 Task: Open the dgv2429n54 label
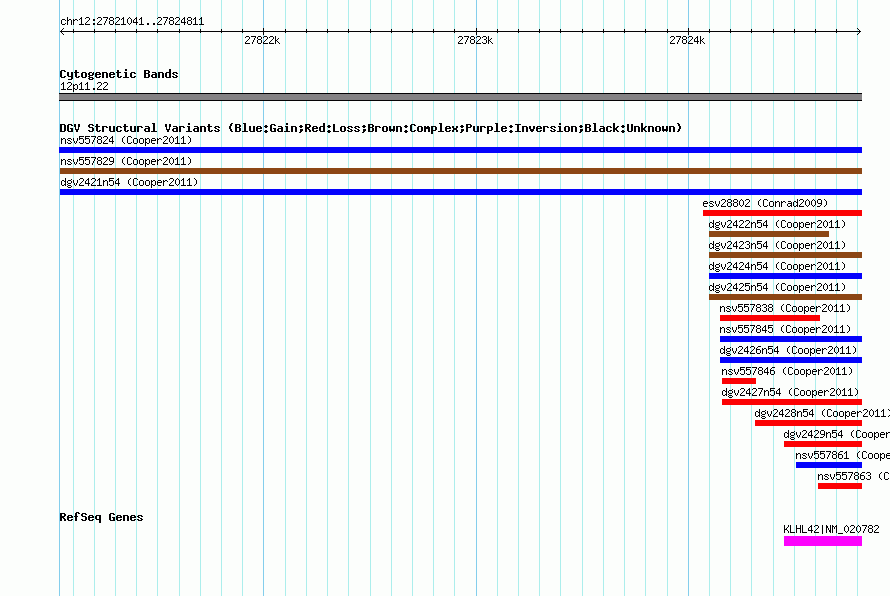tap(837, 434)
